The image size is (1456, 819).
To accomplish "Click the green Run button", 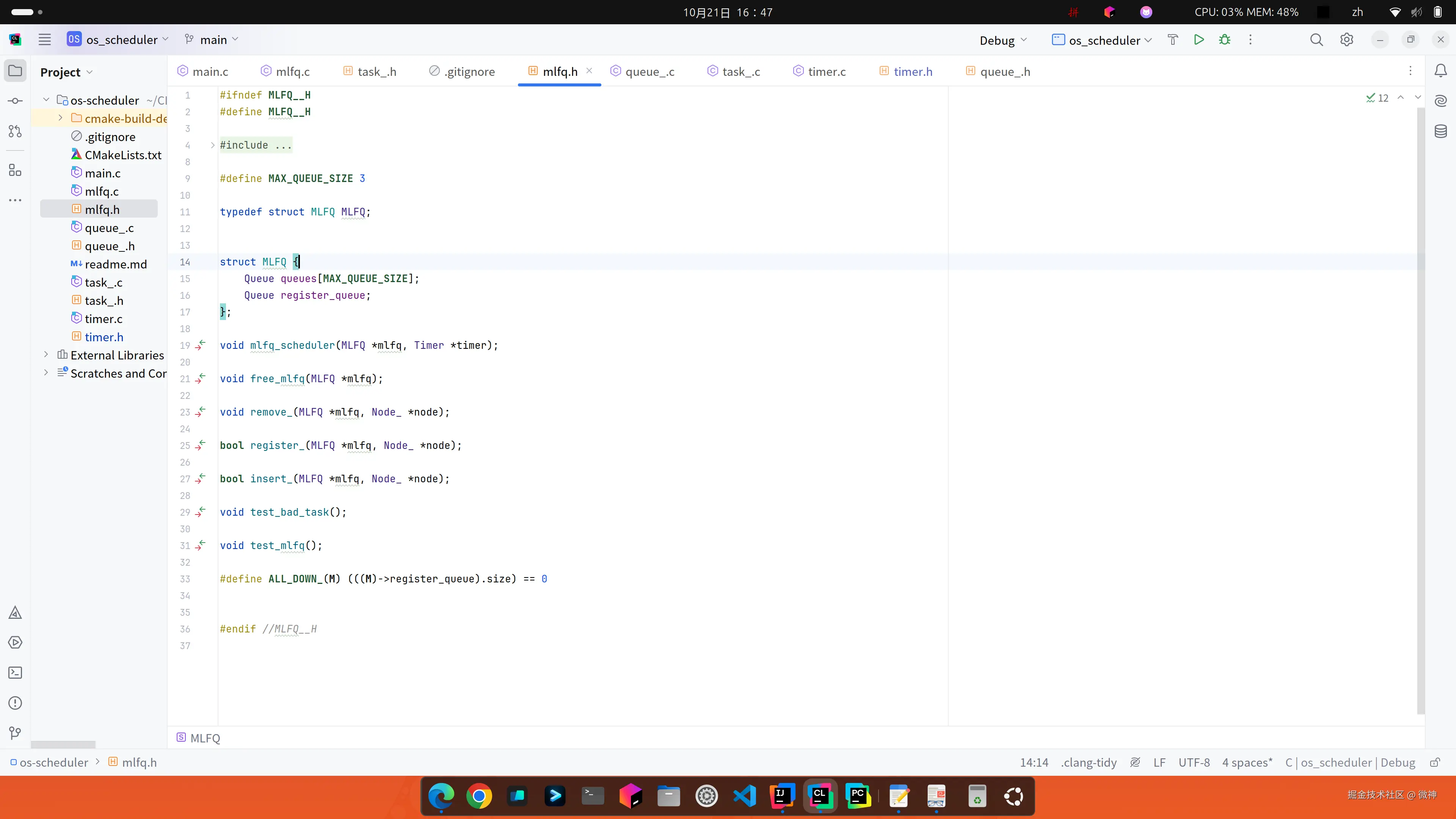I will click(x=1198, y=39).
